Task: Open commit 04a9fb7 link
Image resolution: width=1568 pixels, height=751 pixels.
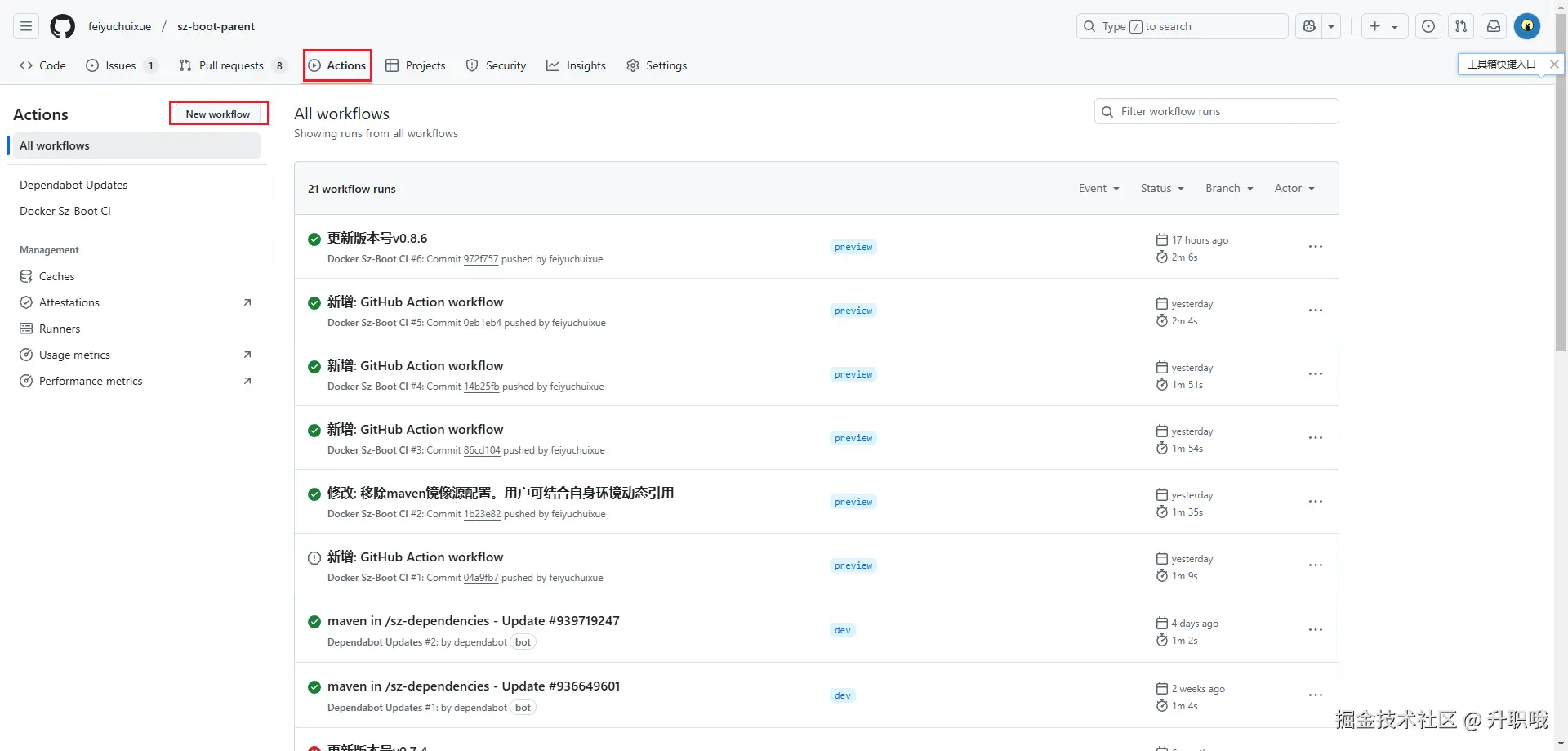Action: coord(481,578)
